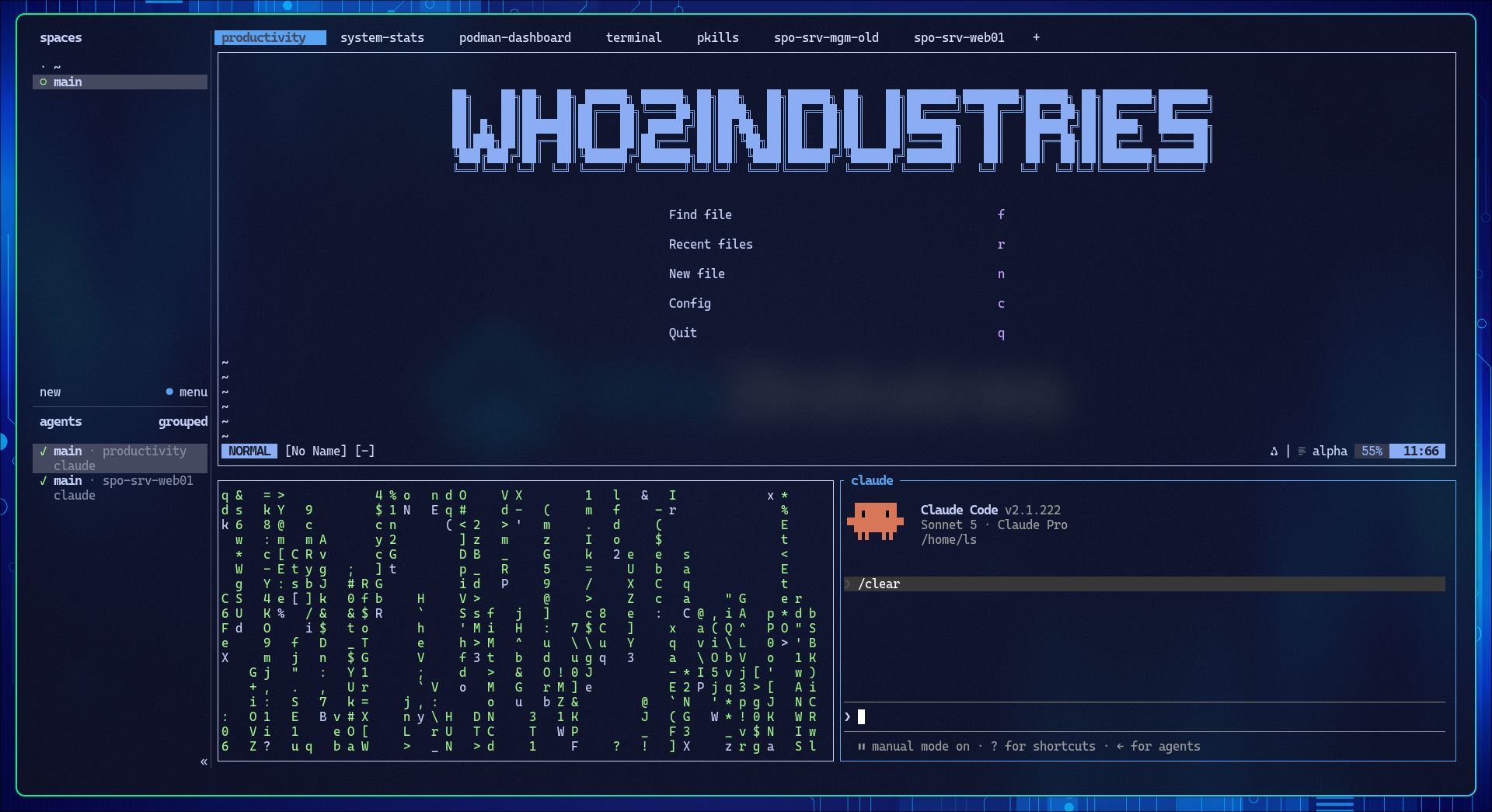The width and height of the screenshot is (1492, 812).
Task: Open the system-stats tab
Action: 382,37
